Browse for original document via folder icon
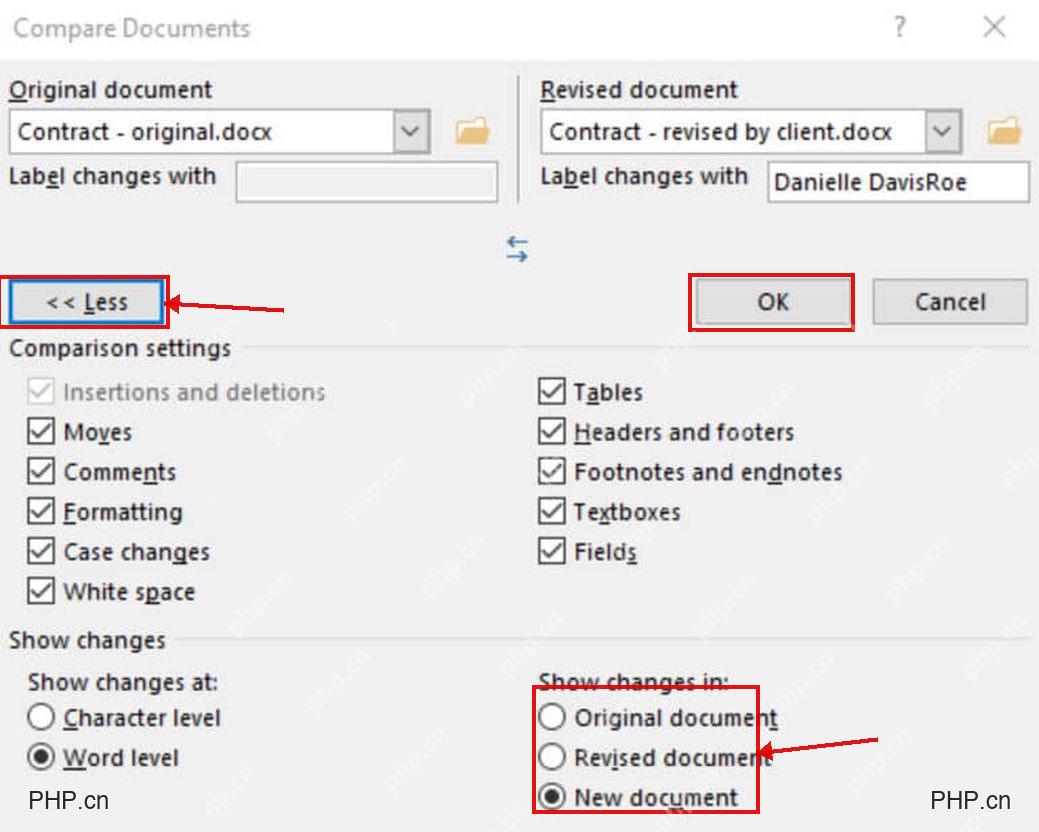This screenshot has width=1039, height=832. (472, 131)
